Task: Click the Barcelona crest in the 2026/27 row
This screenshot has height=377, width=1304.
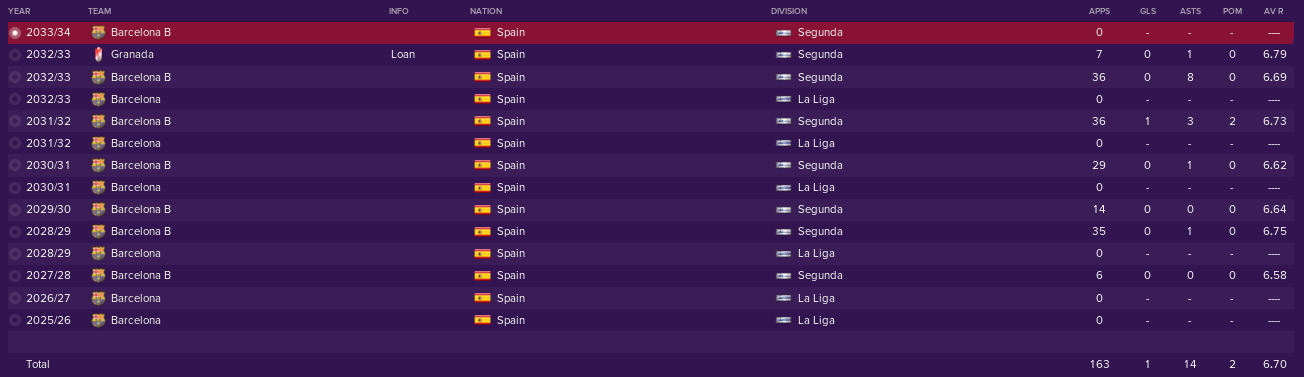Action: pyautogui.click(x=97, y=298)
